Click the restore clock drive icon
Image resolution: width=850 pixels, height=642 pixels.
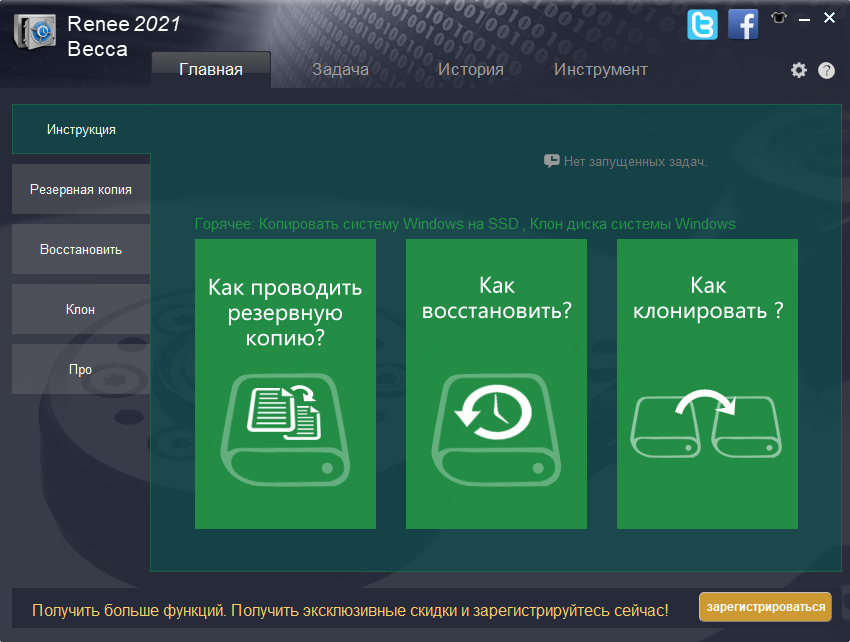coord(496,429)
